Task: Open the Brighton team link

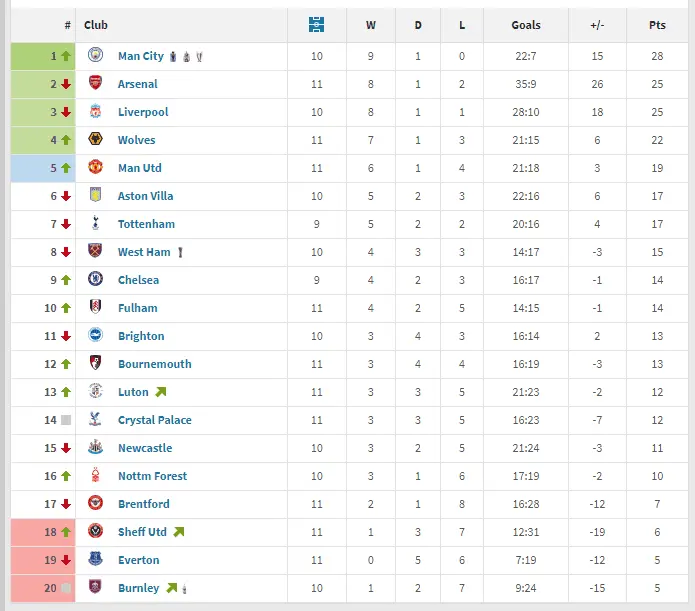Action: pos(141,336)
